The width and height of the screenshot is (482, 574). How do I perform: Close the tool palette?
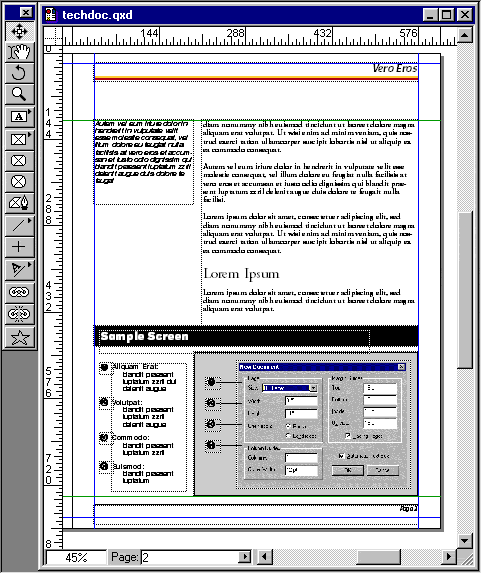click(x=26, y=13)
